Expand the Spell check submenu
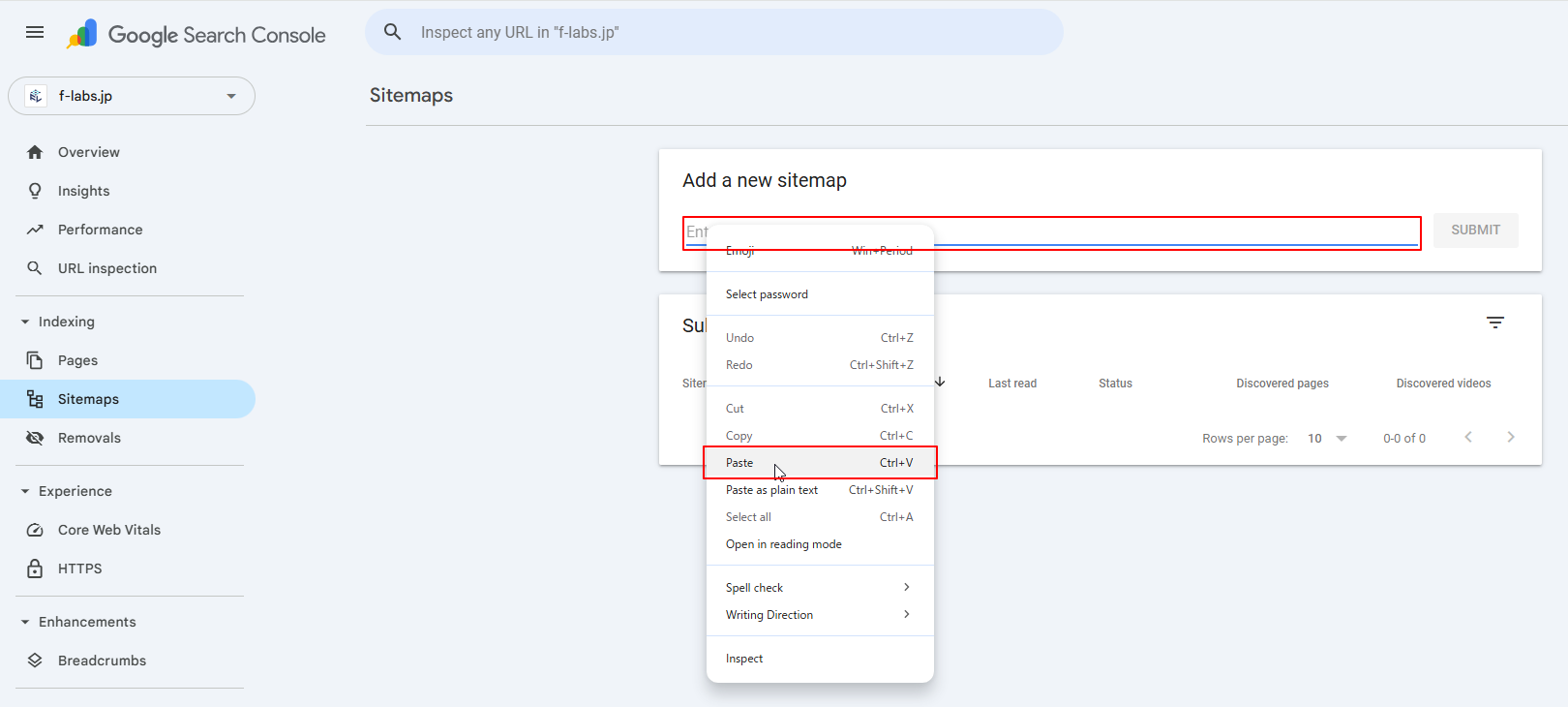This screenshot has height=707, width=1568. coord(820,588)
